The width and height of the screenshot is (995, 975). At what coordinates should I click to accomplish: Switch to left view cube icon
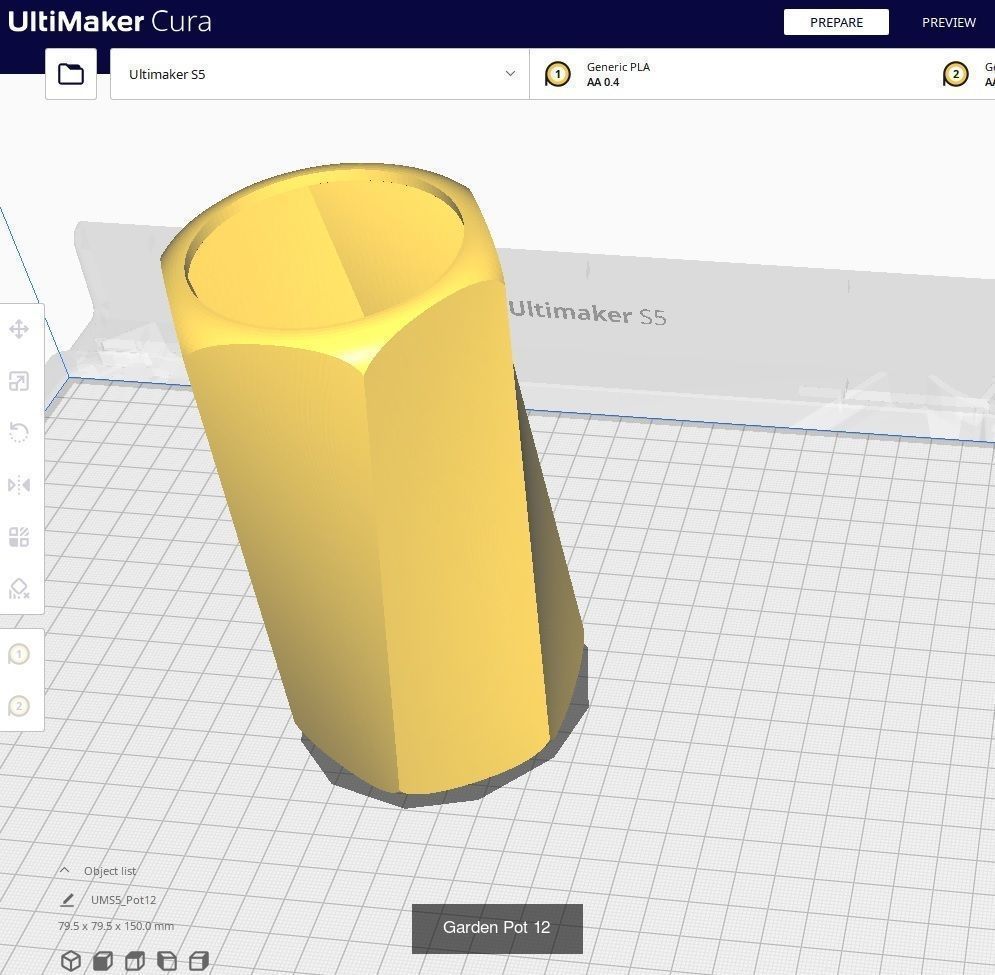pyautogui.click(x=167, y=960)
